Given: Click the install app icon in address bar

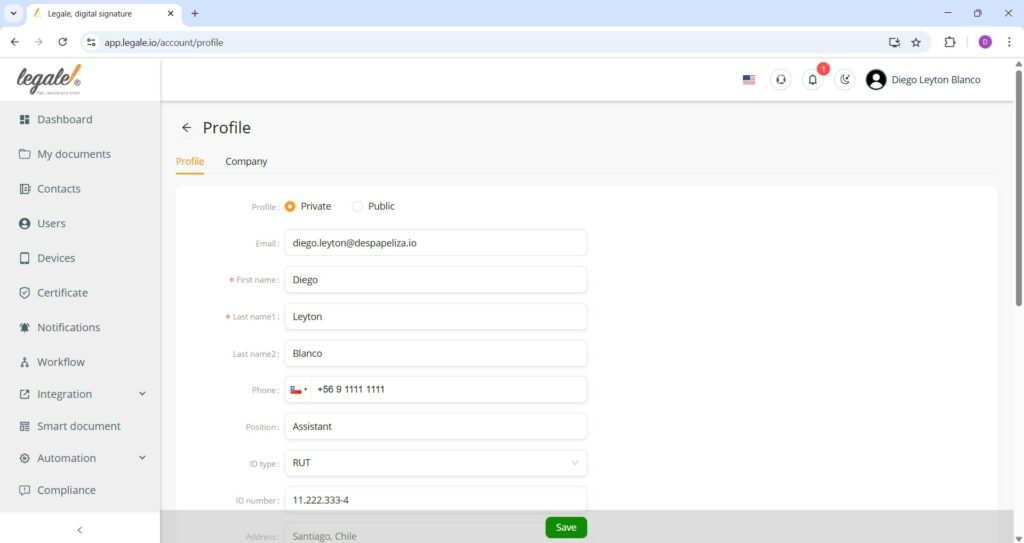Looking at the screenshot, I should [x=894, y=42].
